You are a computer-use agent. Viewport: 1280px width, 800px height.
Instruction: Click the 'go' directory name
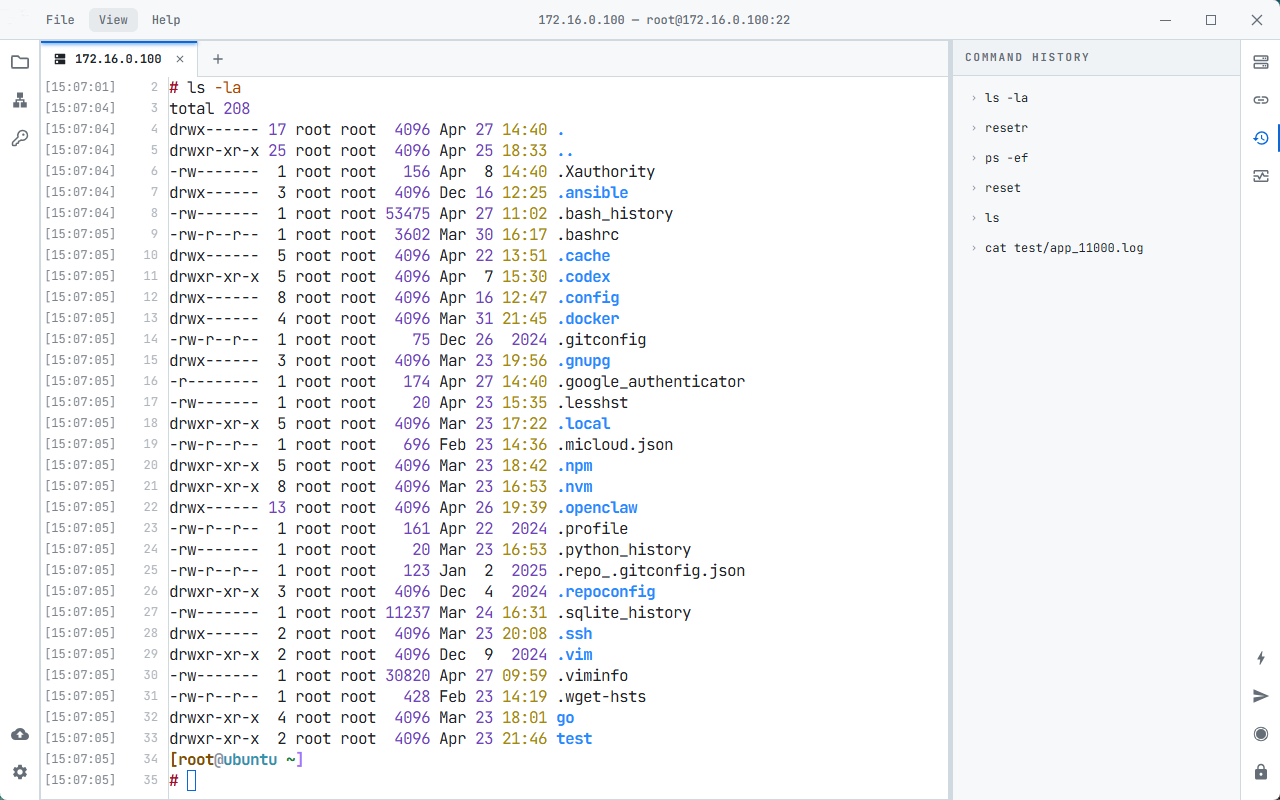pyautogui.click(x=566, y=718)
